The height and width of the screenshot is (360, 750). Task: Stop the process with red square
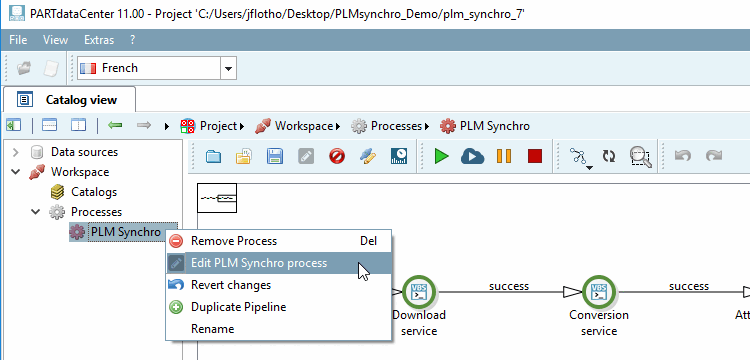(x=534, y=156)
